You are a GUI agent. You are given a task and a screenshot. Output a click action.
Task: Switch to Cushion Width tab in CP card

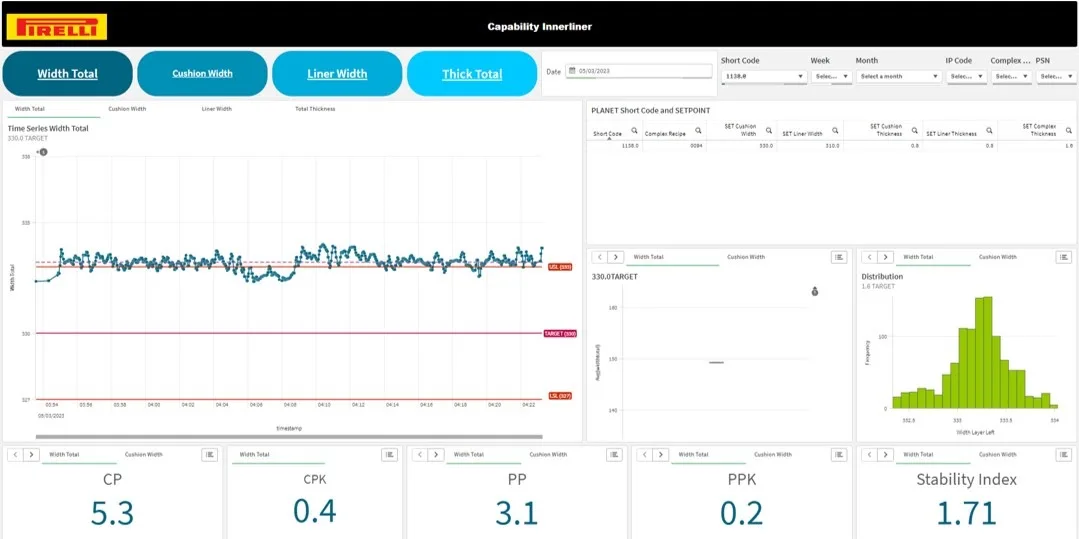(x=144, y=454)
